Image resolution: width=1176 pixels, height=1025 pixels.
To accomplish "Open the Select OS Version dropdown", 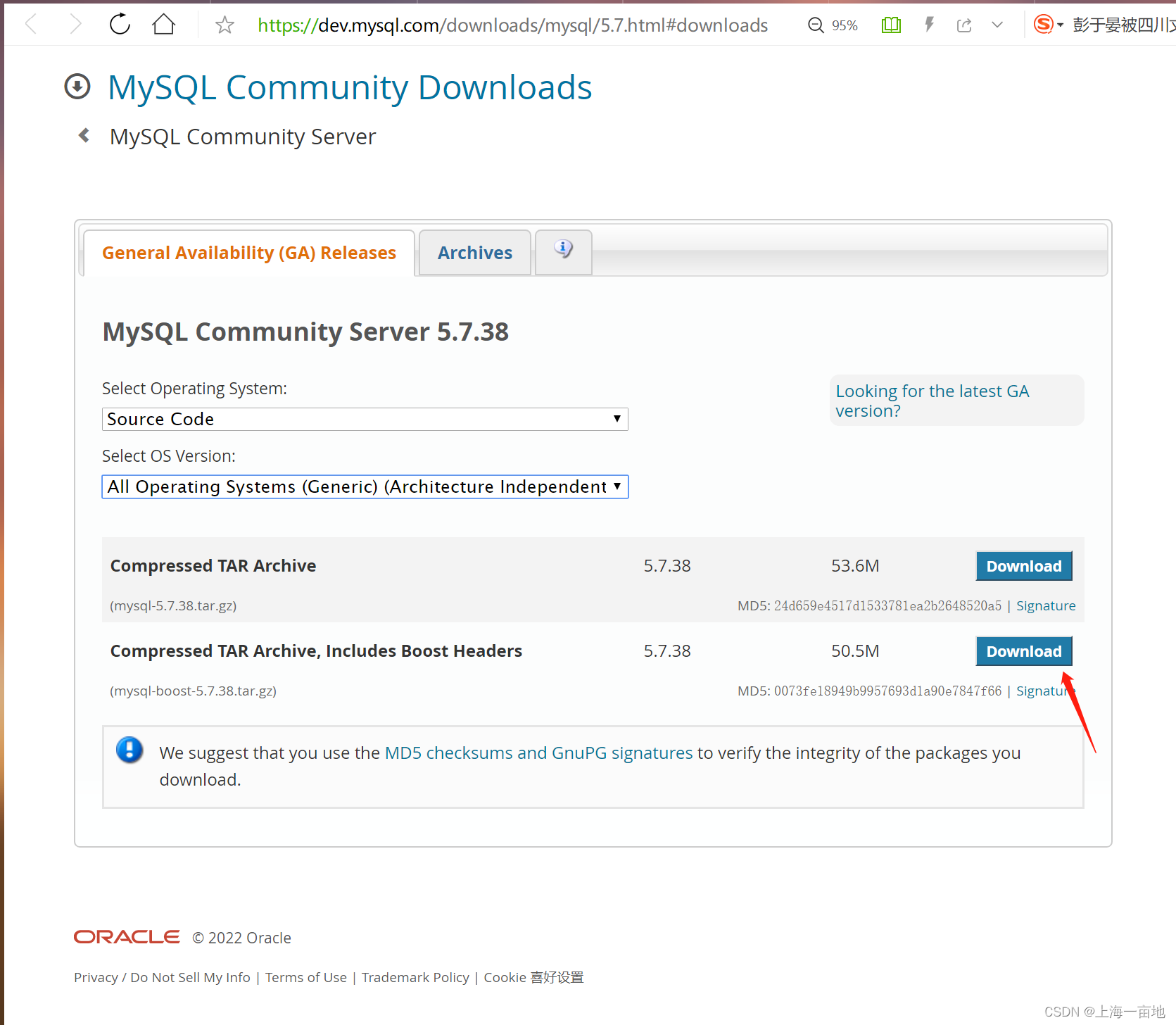I will coord(365,486).
